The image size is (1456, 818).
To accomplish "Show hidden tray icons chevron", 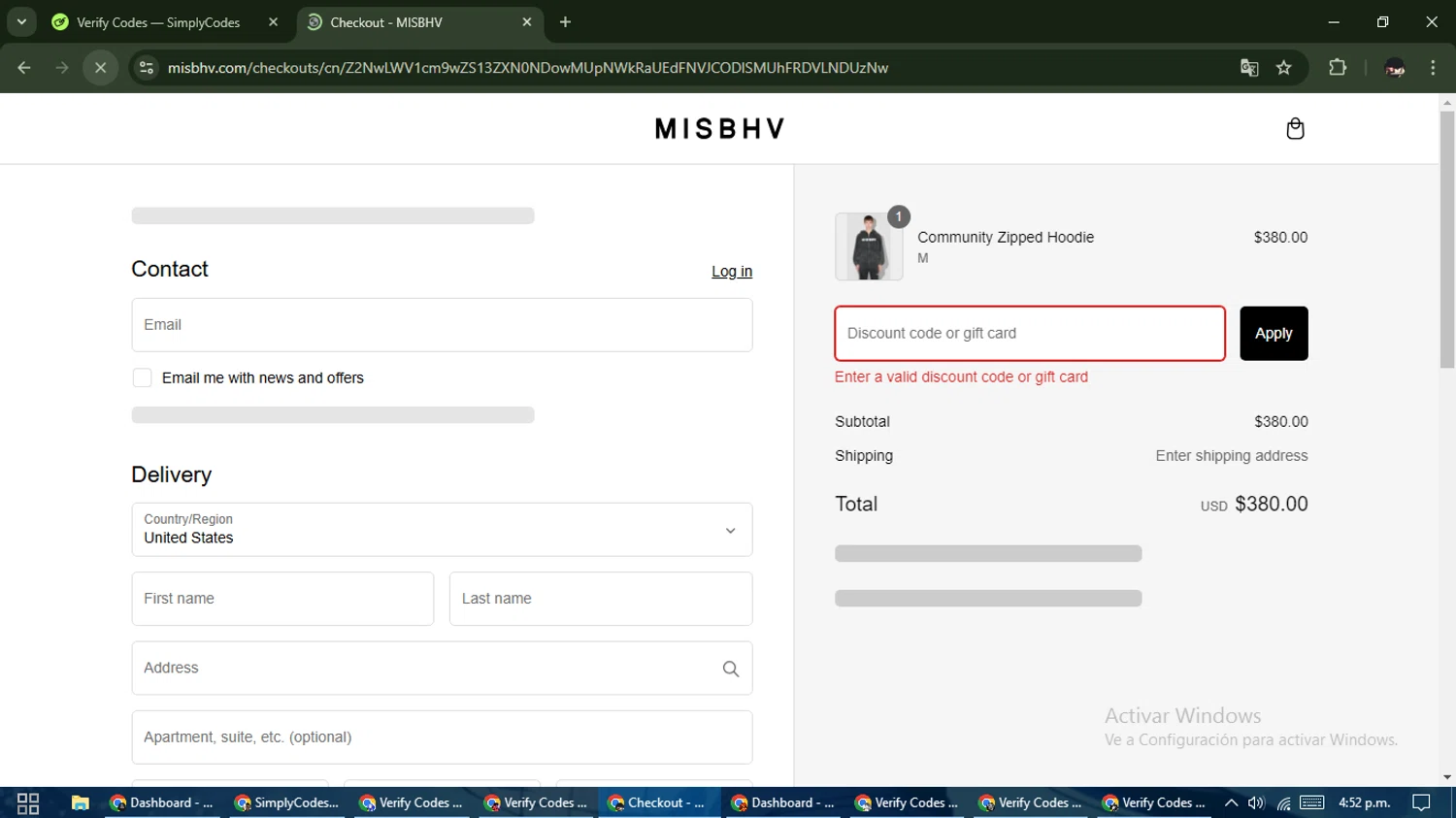I will pyautogui.click(x=1231, y=803).
